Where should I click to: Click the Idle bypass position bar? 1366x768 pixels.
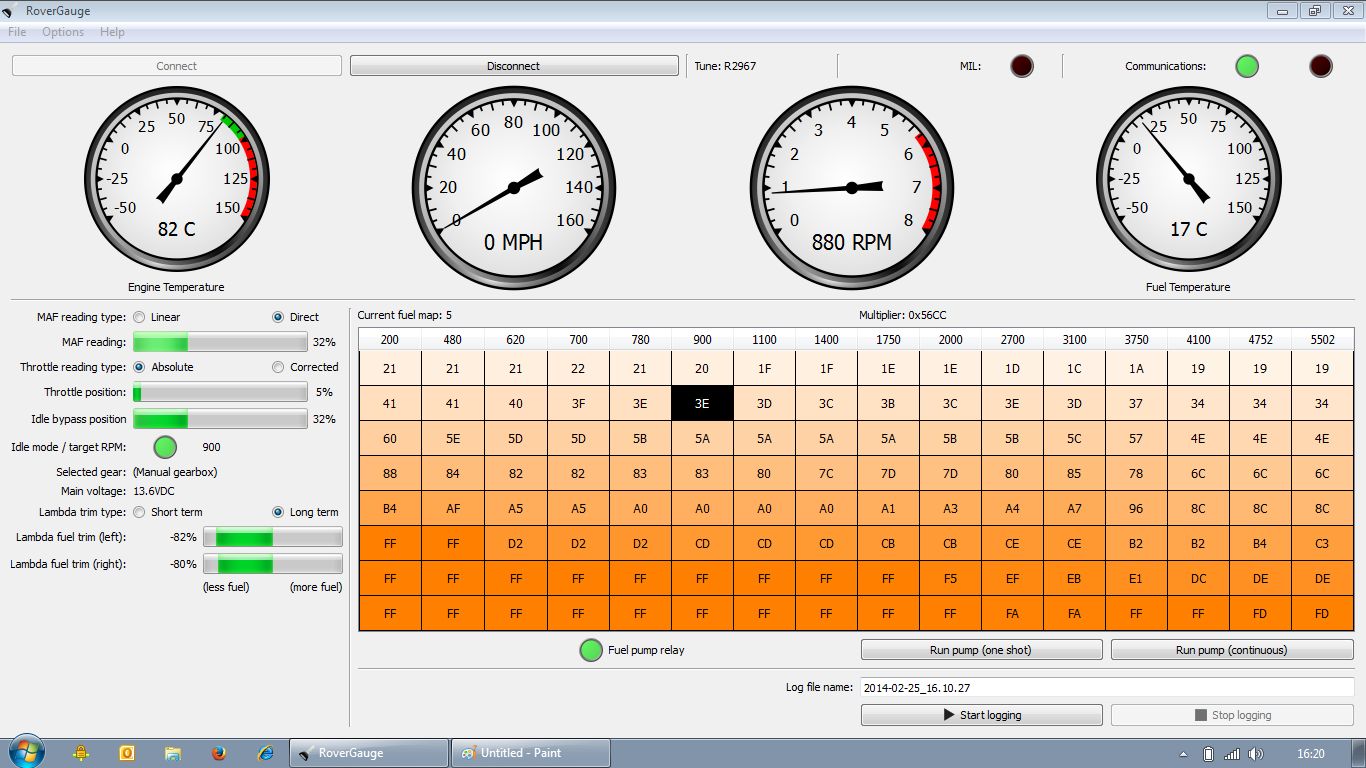(x=220, y=419)
